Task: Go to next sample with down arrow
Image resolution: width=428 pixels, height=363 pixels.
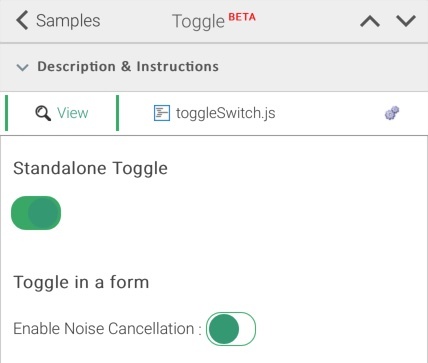Action: (x=406, y=21)
